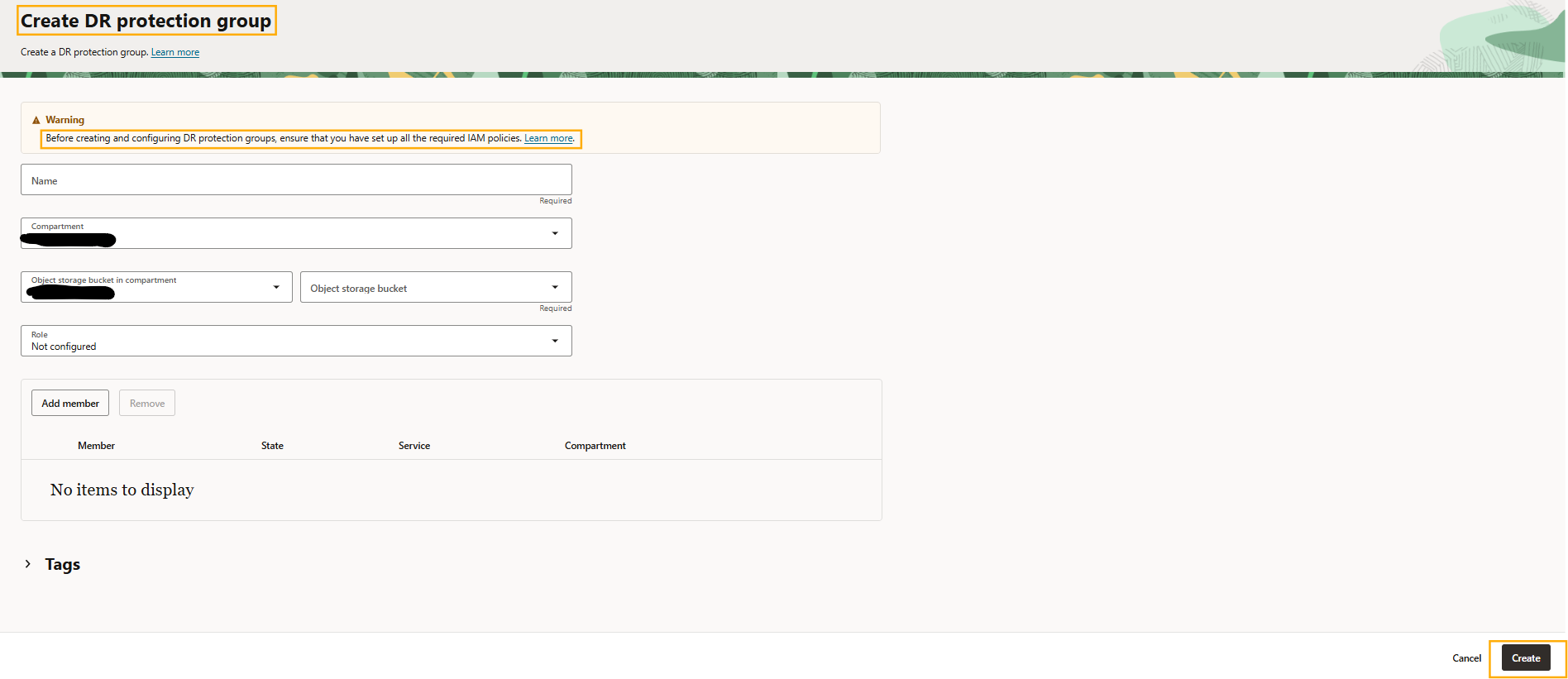Open Learn more link in IAM warning
Image resolution: width=1568 pixels, height=679 pixels.
(548, 138)
